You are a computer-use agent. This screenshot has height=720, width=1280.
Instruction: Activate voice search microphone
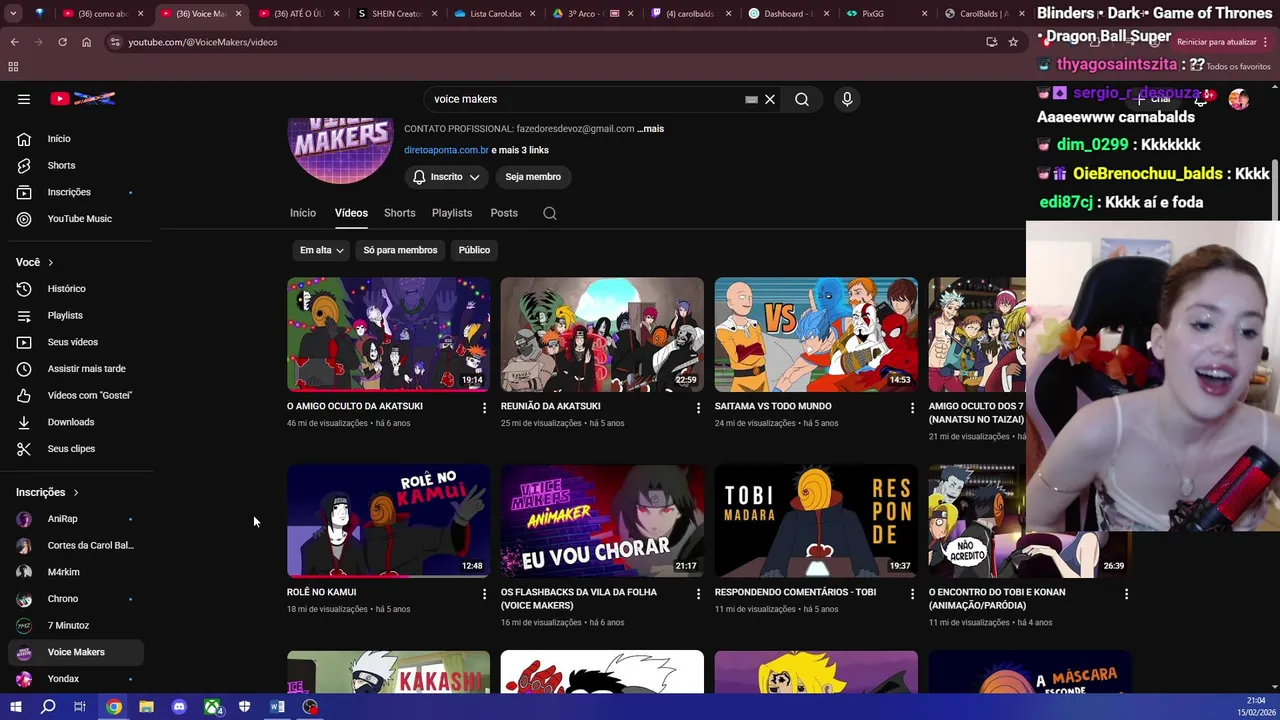pos(847,99)
